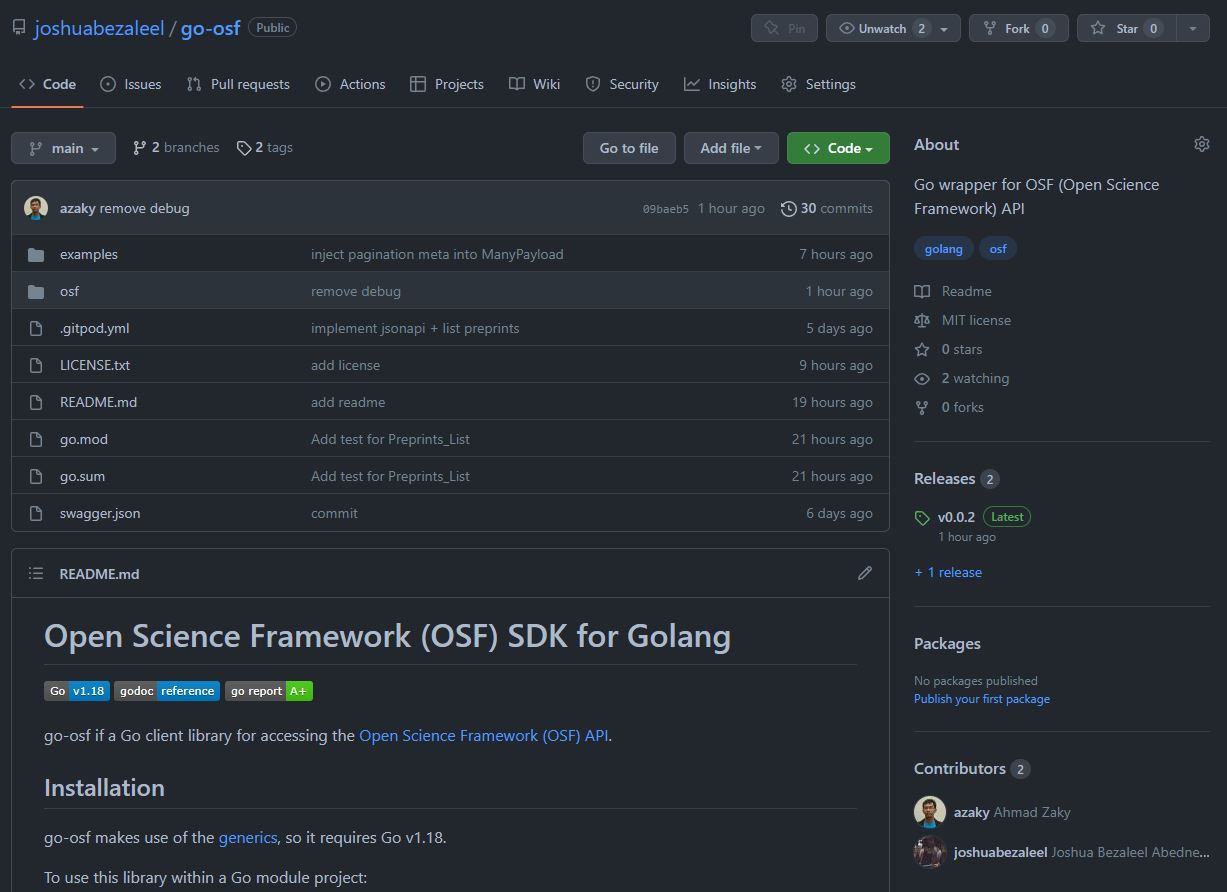Click the v0.0.2 release tag icon
The height and width of the screenshot is (892, 1227).
(922, 518)
